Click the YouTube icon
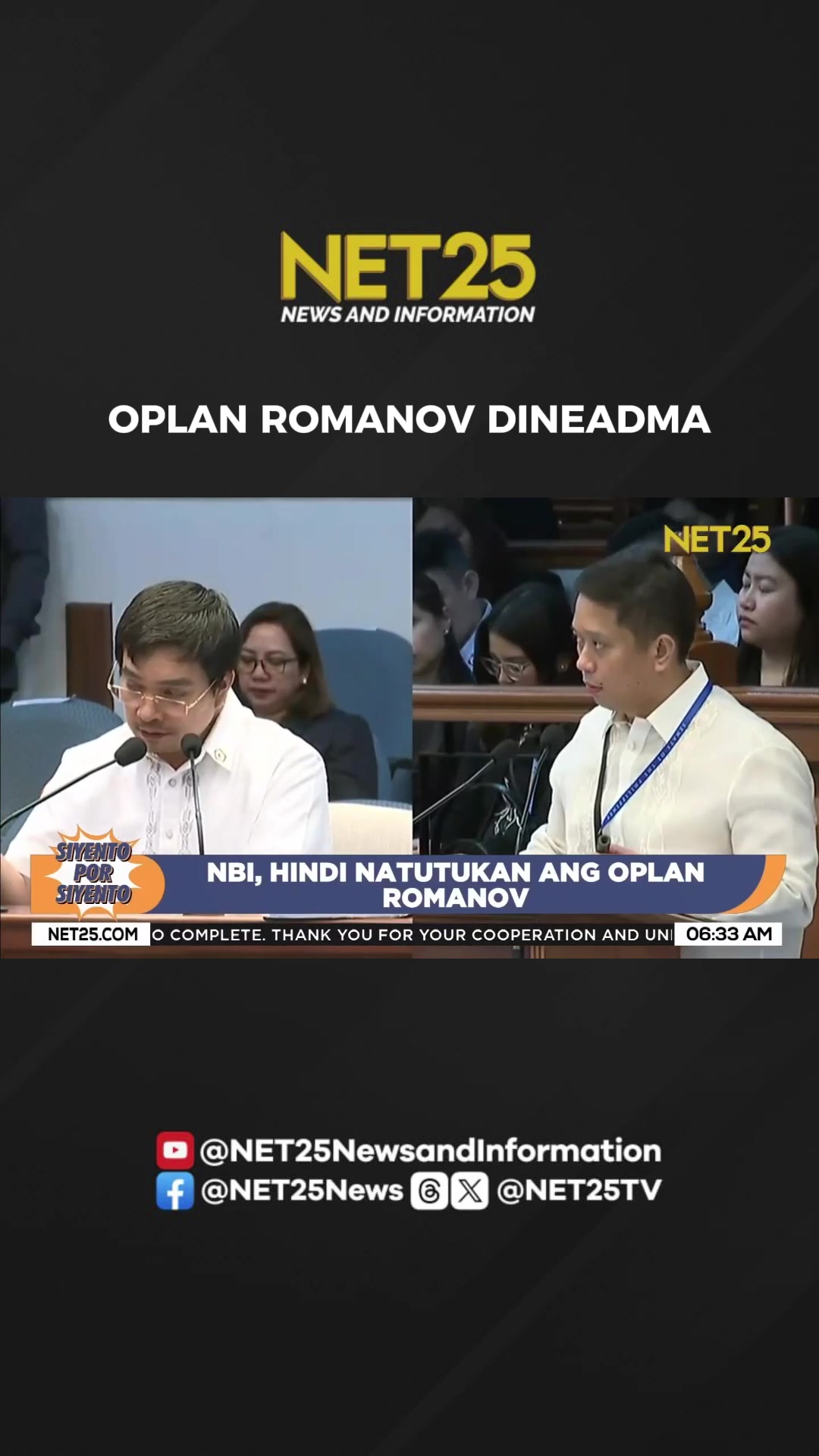Image resolution: width=819 pixels, height=1456 pixels. click(x=175, y=1150)
